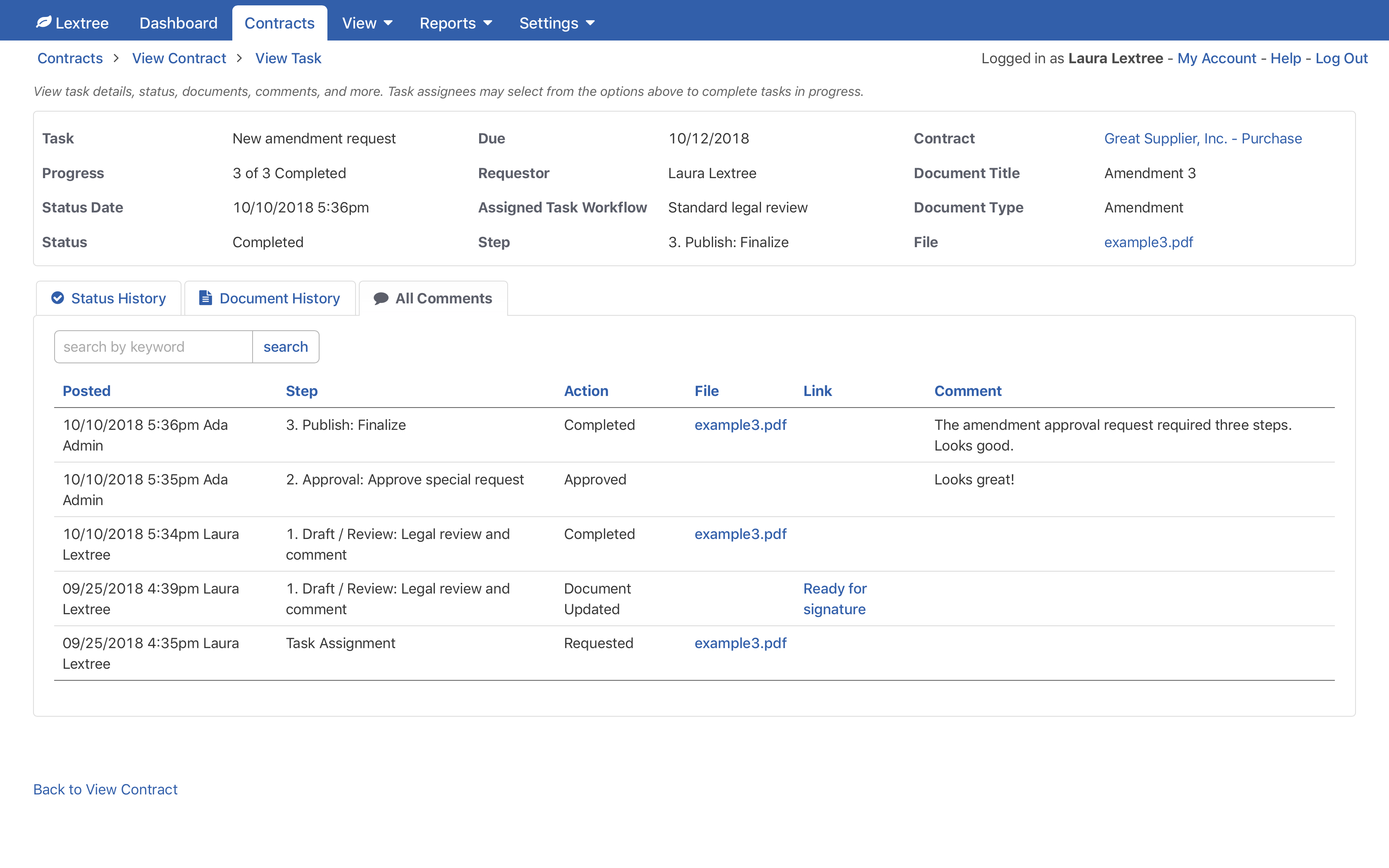Open the Dashboard page
Viewport: 1389px width, 868px height.
[179, 23]
